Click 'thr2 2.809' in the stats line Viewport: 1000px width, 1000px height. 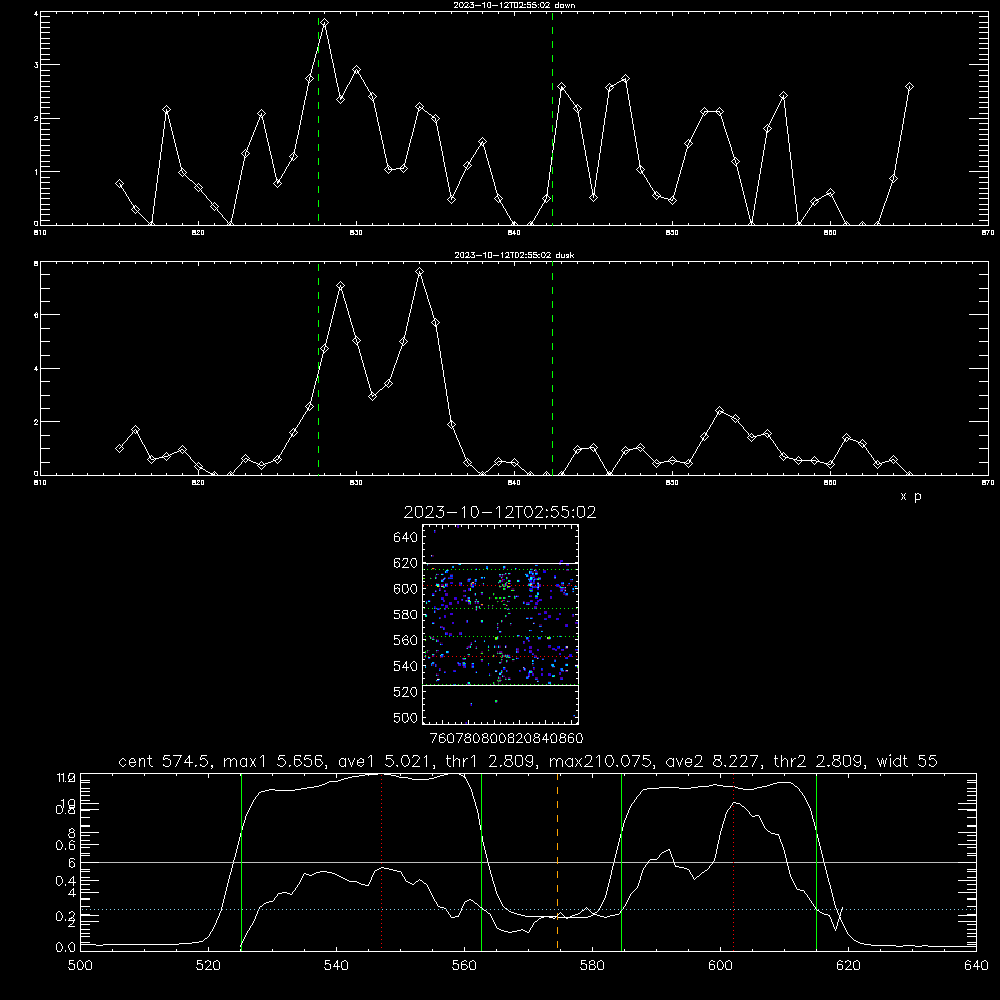[818, 761]
